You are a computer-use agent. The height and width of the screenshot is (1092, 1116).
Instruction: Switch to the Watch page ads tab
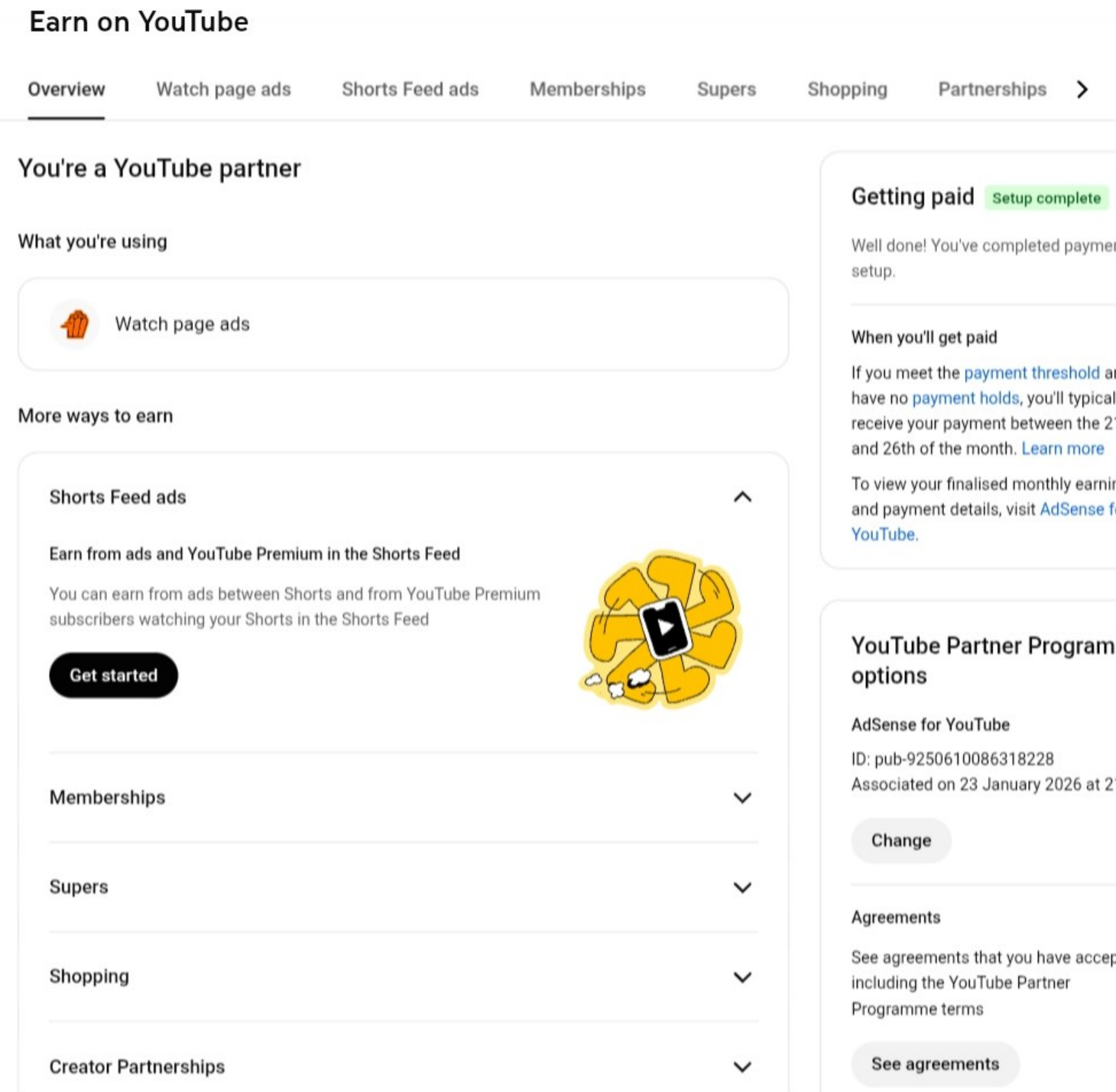223,89
